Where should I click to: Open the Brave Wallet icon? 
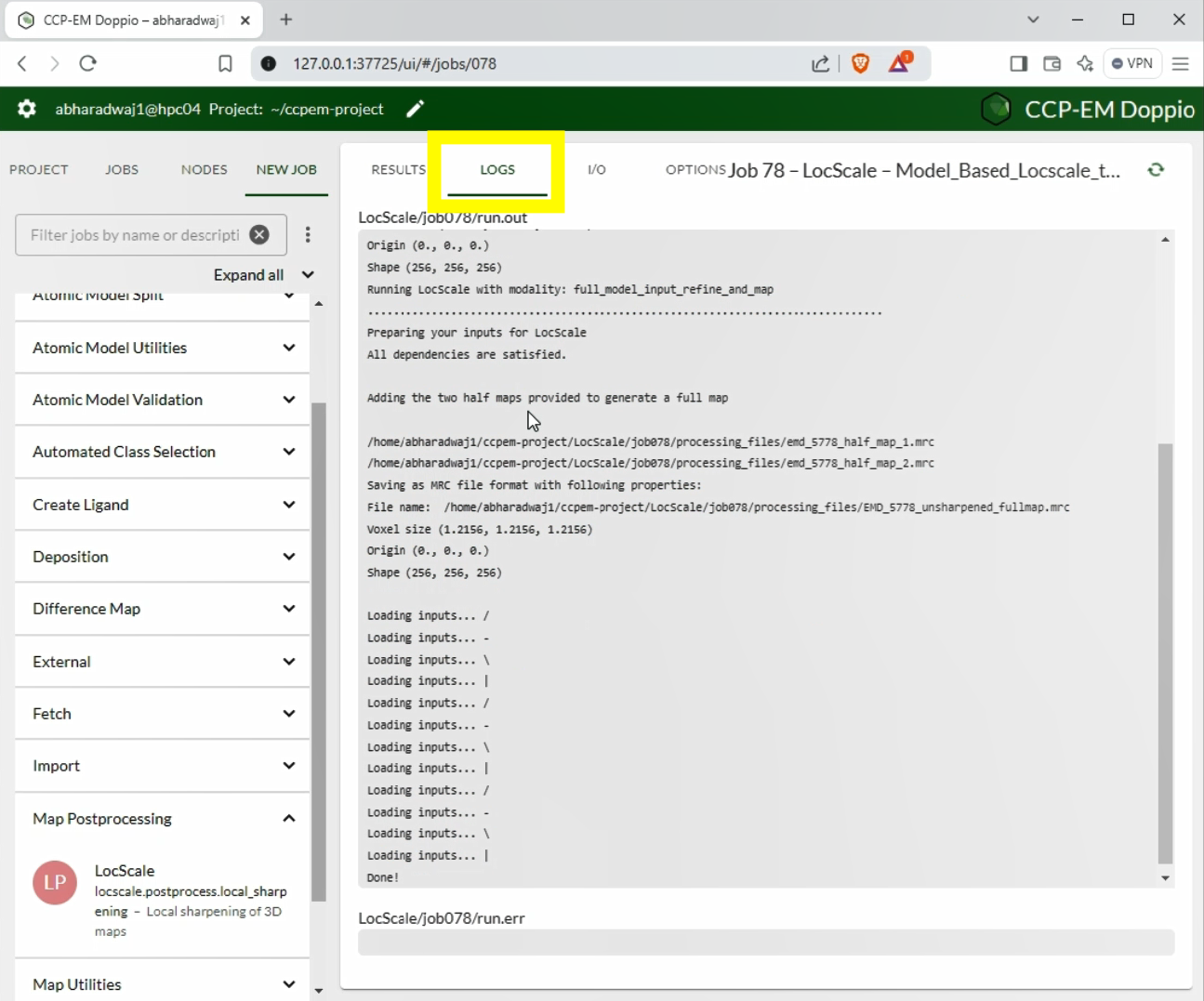1052,63
